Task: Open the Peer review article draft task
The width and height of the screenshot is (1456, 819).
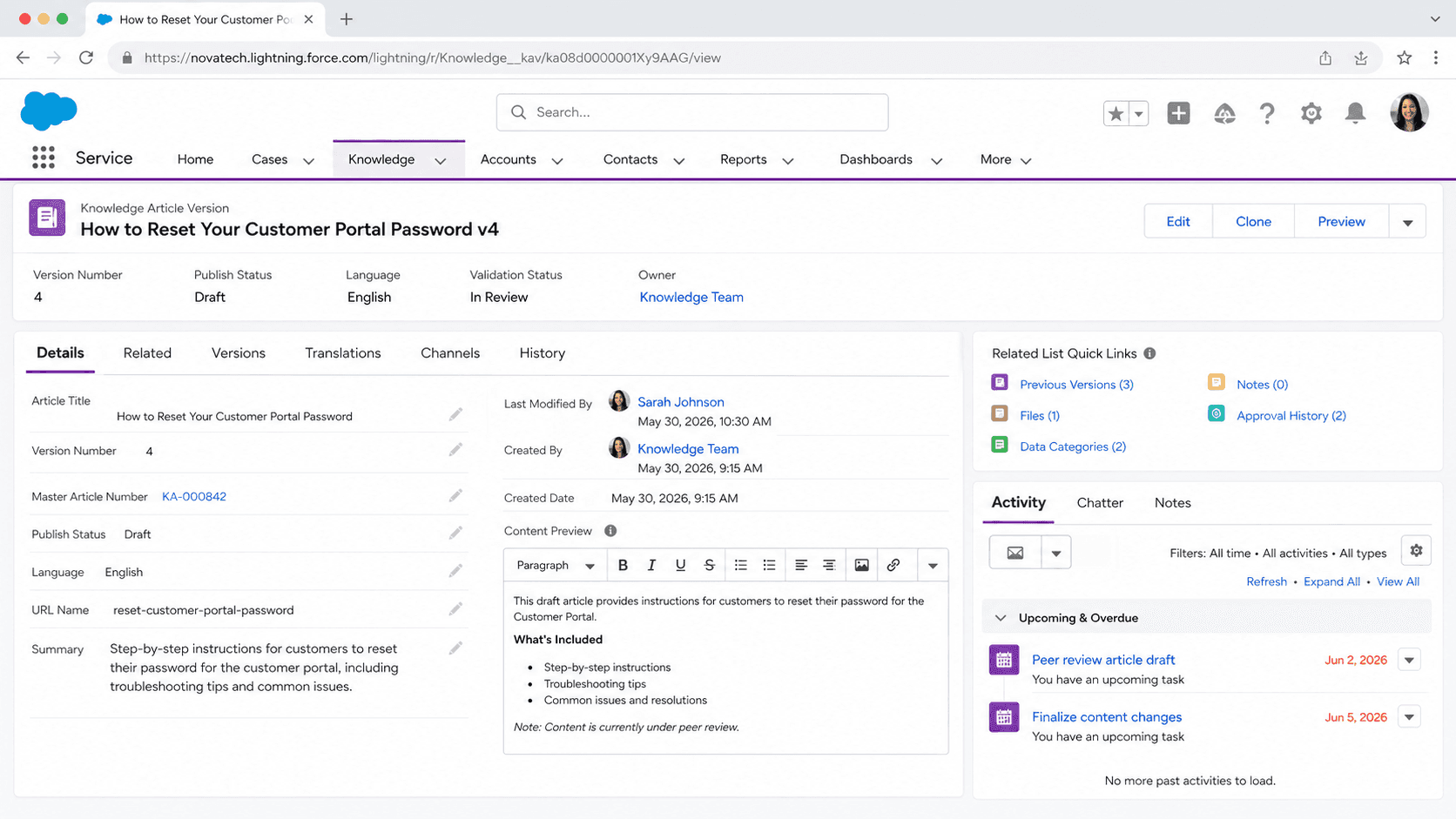Action: point(1102,660)
